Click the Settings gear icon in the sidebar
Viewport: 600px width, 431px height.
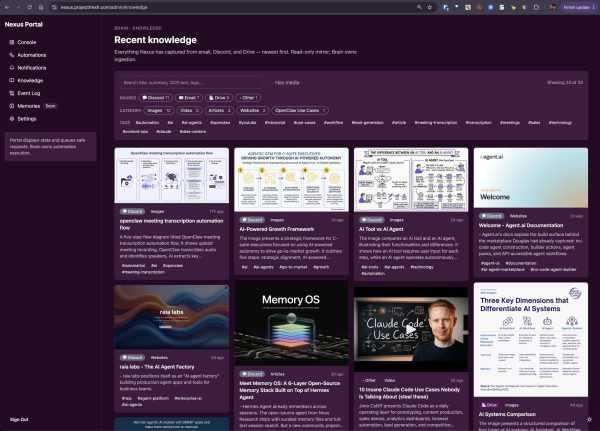[12, 119]
